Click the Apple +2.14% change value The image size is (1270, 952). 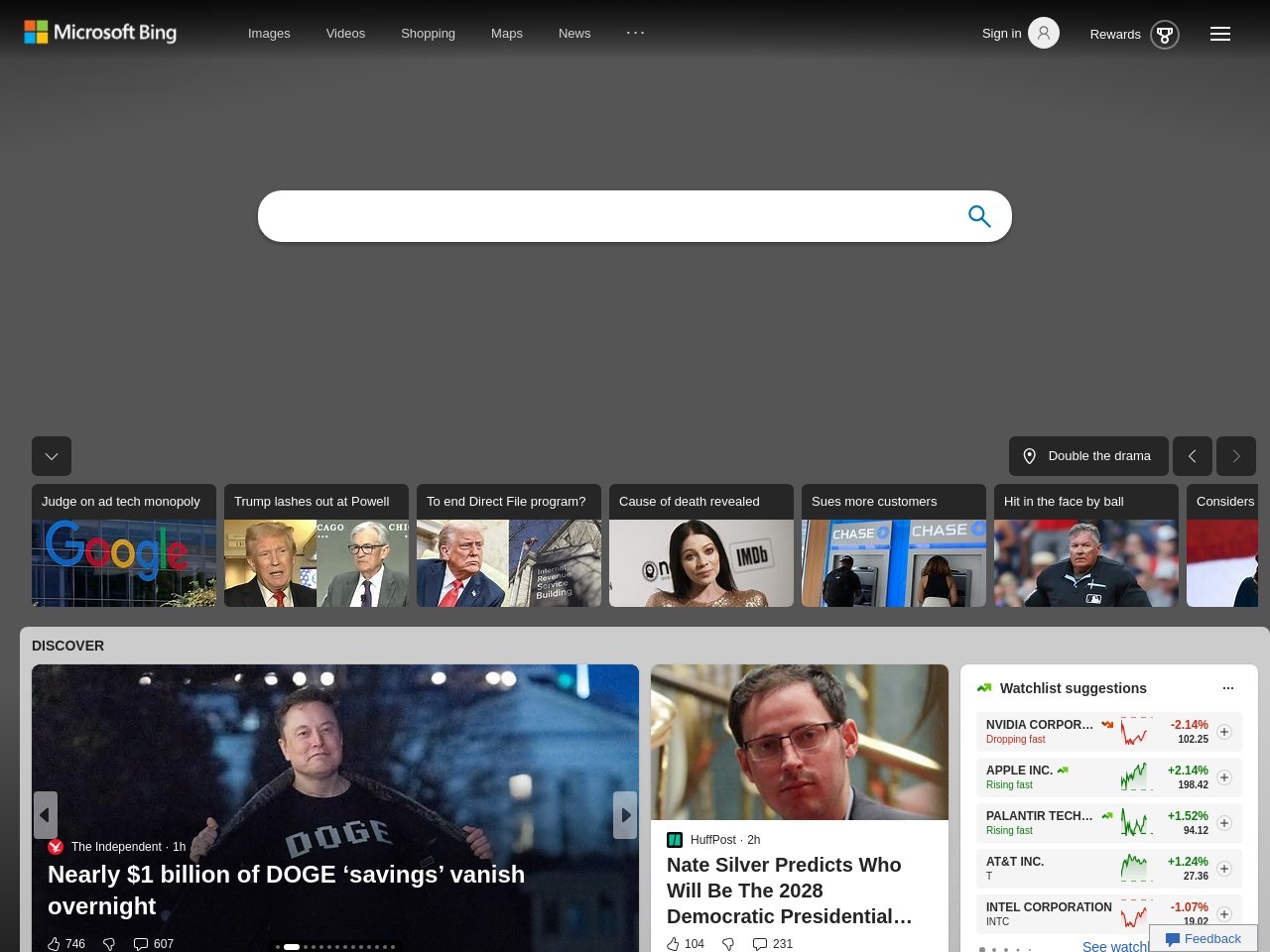1188,771
